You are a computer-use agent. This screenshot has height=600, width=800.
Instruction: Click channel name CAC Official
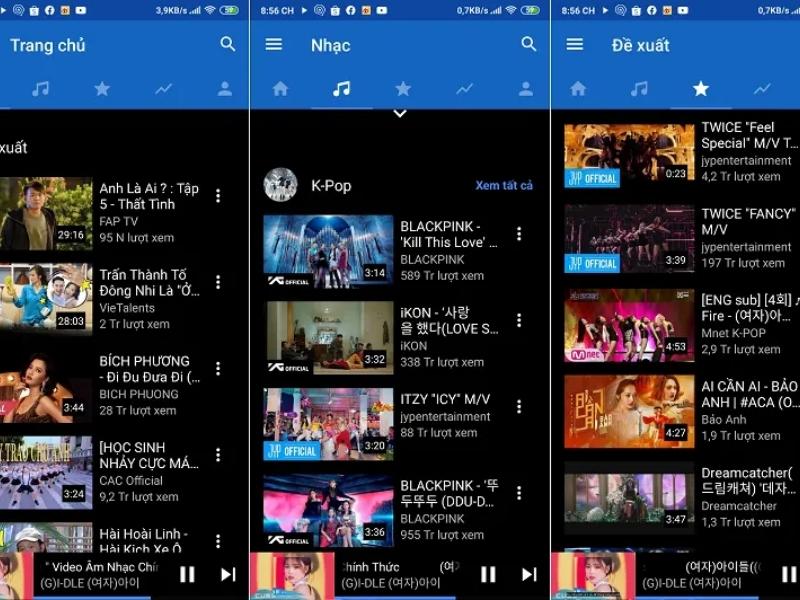[x=131, y=481]
